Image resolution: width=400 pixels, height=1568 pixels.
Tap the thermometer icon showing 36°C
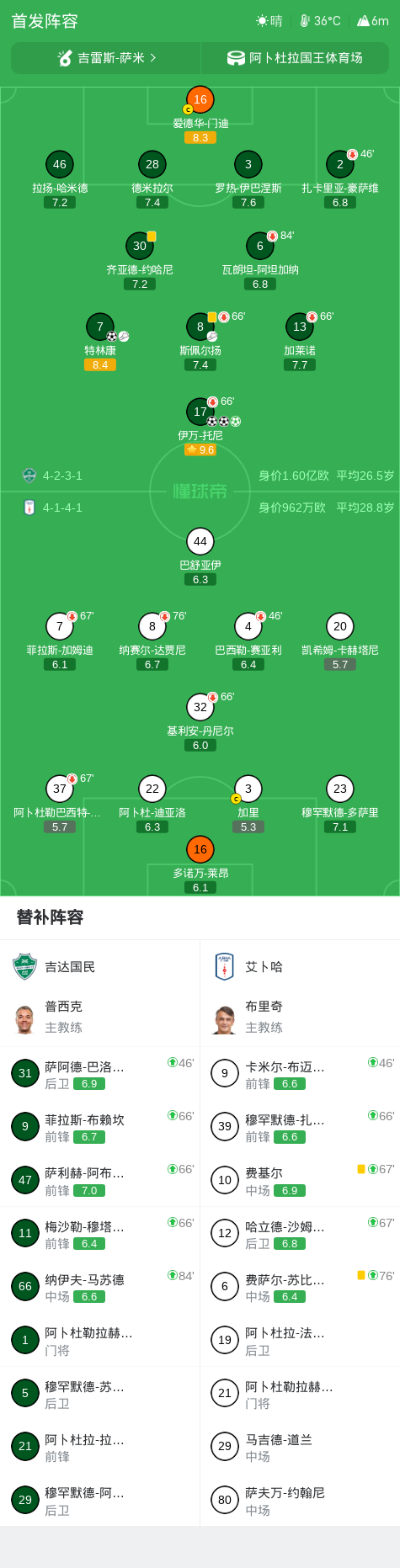pyautogui.click(x=305, y=21)
